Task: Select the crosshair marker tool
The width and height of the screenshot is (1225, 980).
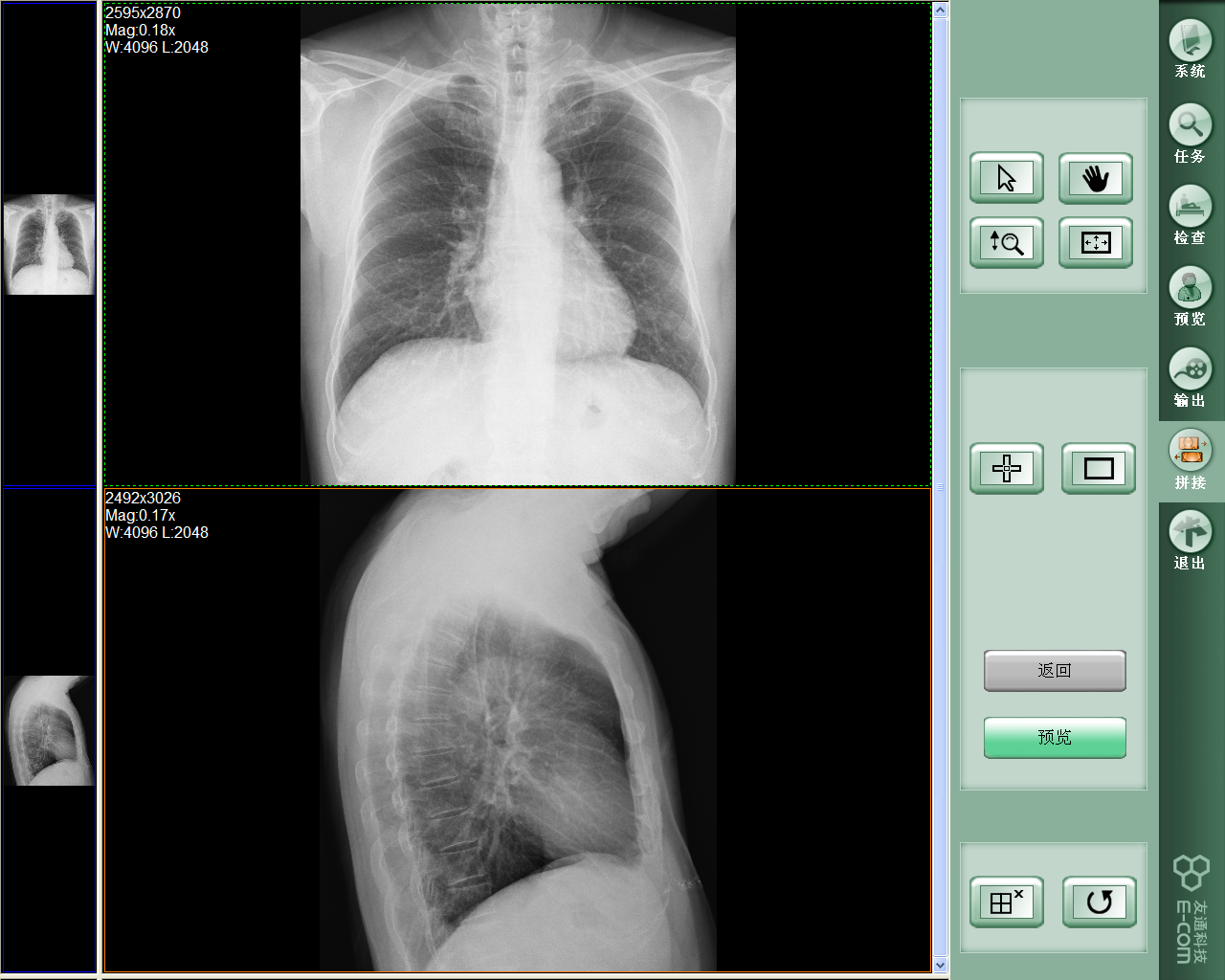Action: pos(1007,468)
